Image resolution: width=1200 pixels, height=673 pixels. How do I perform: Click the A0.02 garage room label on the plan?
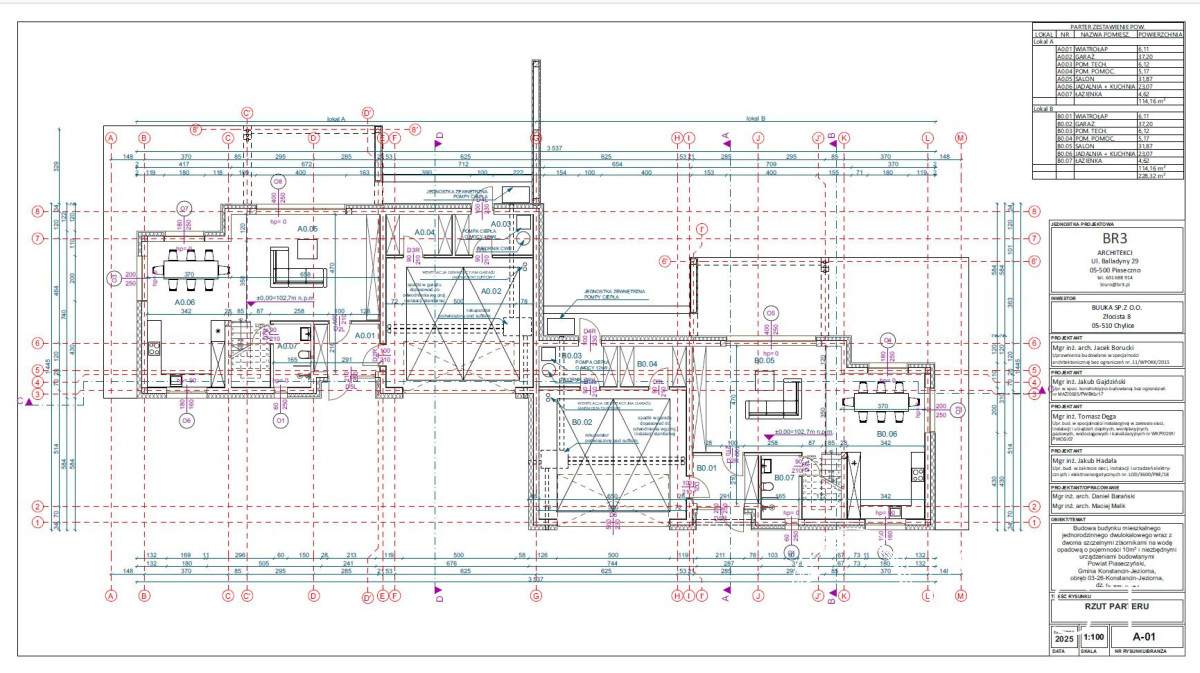(x=490, y=290)
